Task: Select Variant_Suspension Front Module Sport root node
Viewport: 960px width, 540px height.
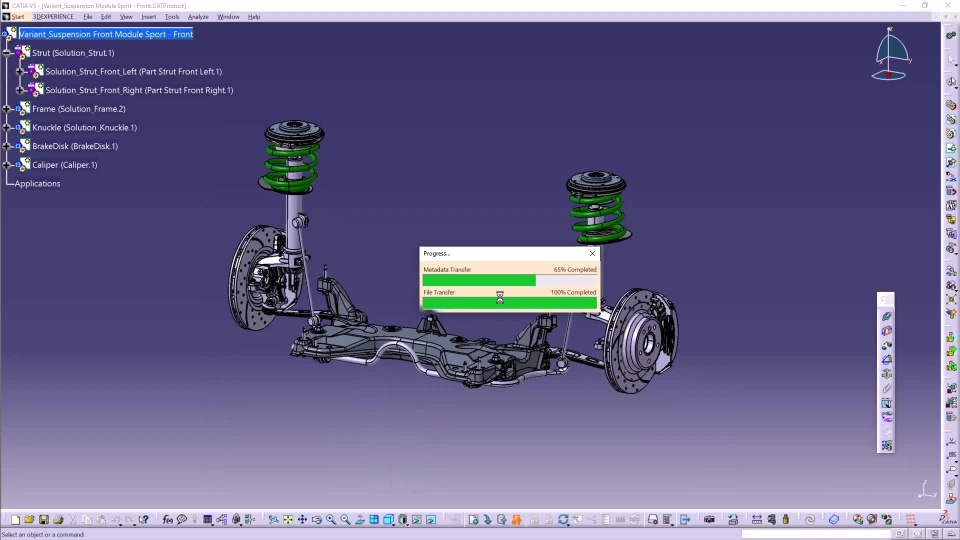Action: coord(106,34)
